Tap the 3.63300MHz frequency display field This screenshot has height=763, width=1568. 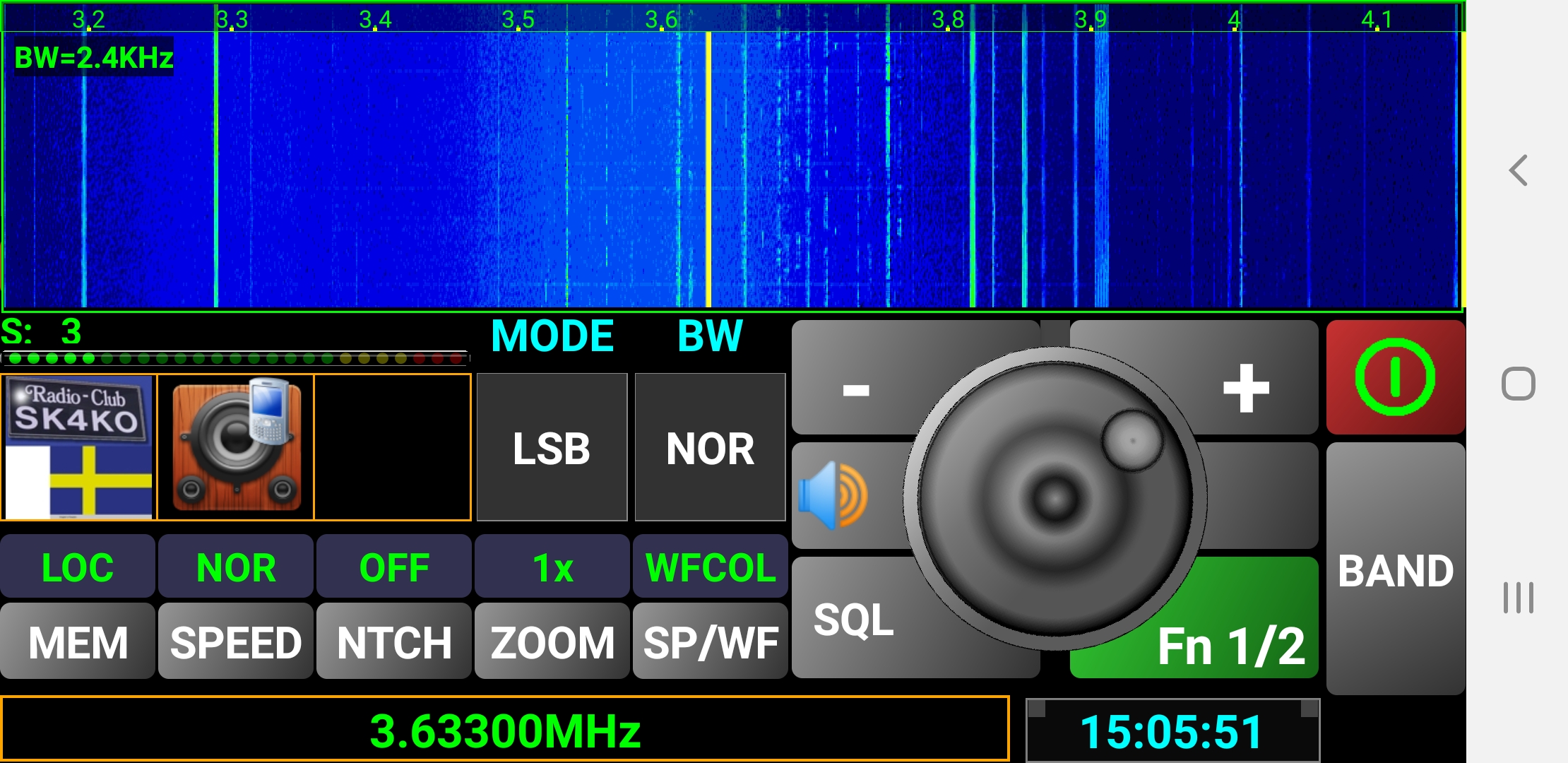pyautogui.click(x=505, y=729)
